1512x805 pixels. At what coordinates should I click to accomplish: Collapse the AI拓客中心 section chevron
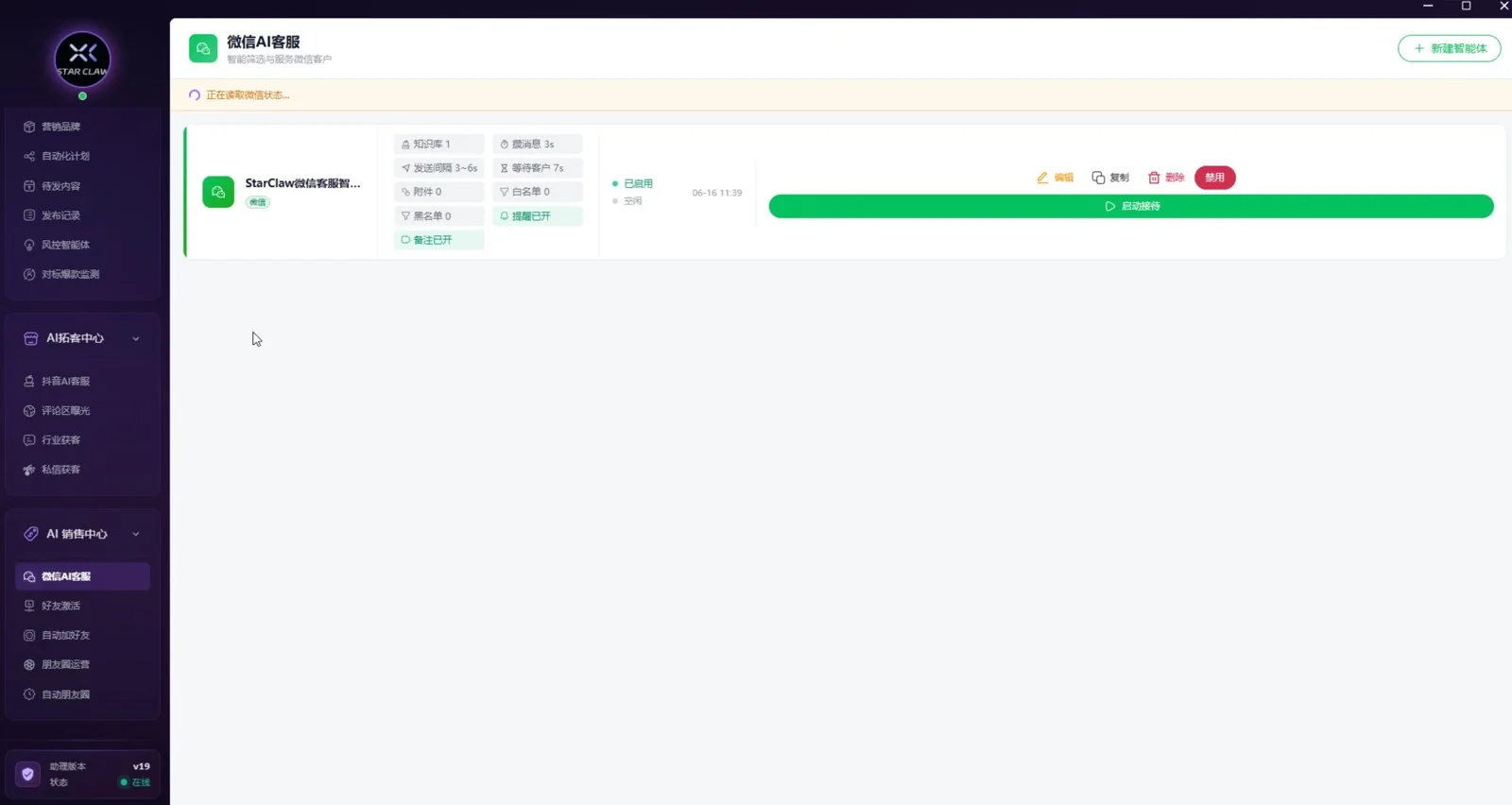pos(136,338)
